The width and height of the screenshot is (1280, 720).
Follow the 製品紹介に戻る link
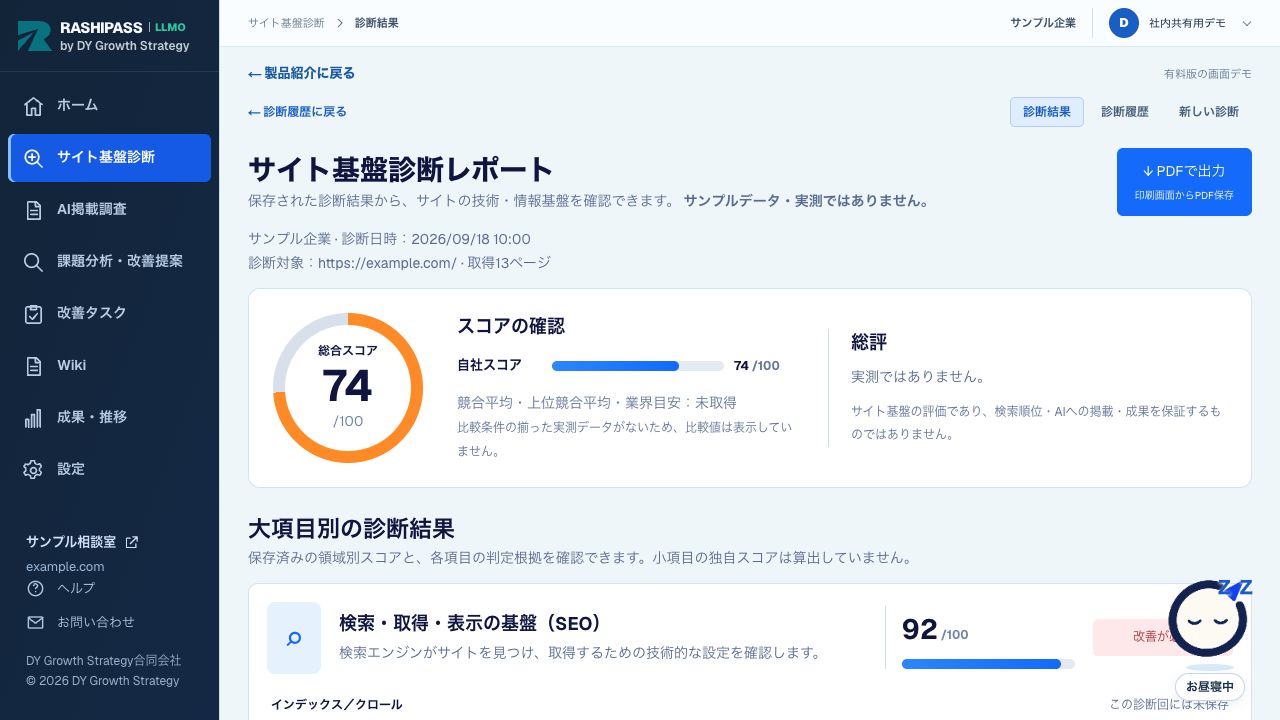(302, 73)
